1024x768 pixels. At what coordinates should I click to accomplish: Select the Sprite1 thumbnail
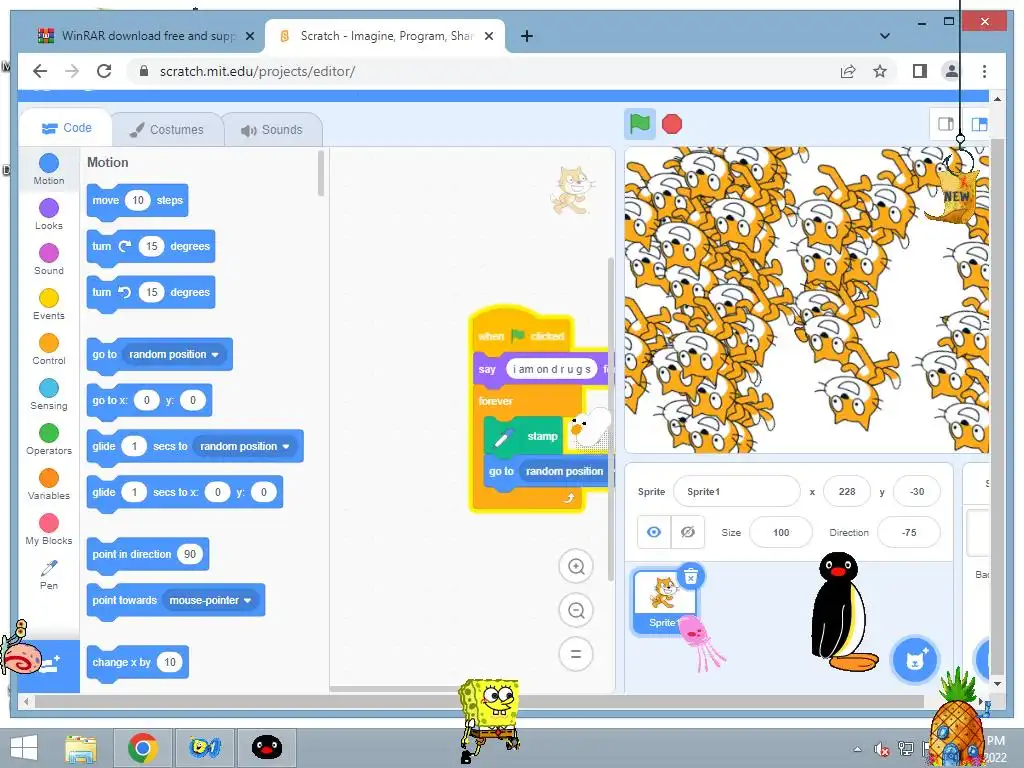coord(664,601)
